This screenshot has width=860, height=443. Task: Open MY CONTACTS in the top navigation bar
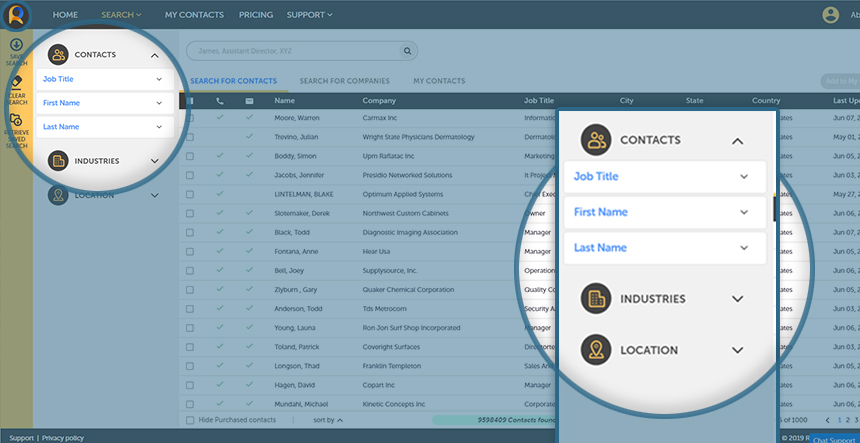coord(194,15)
